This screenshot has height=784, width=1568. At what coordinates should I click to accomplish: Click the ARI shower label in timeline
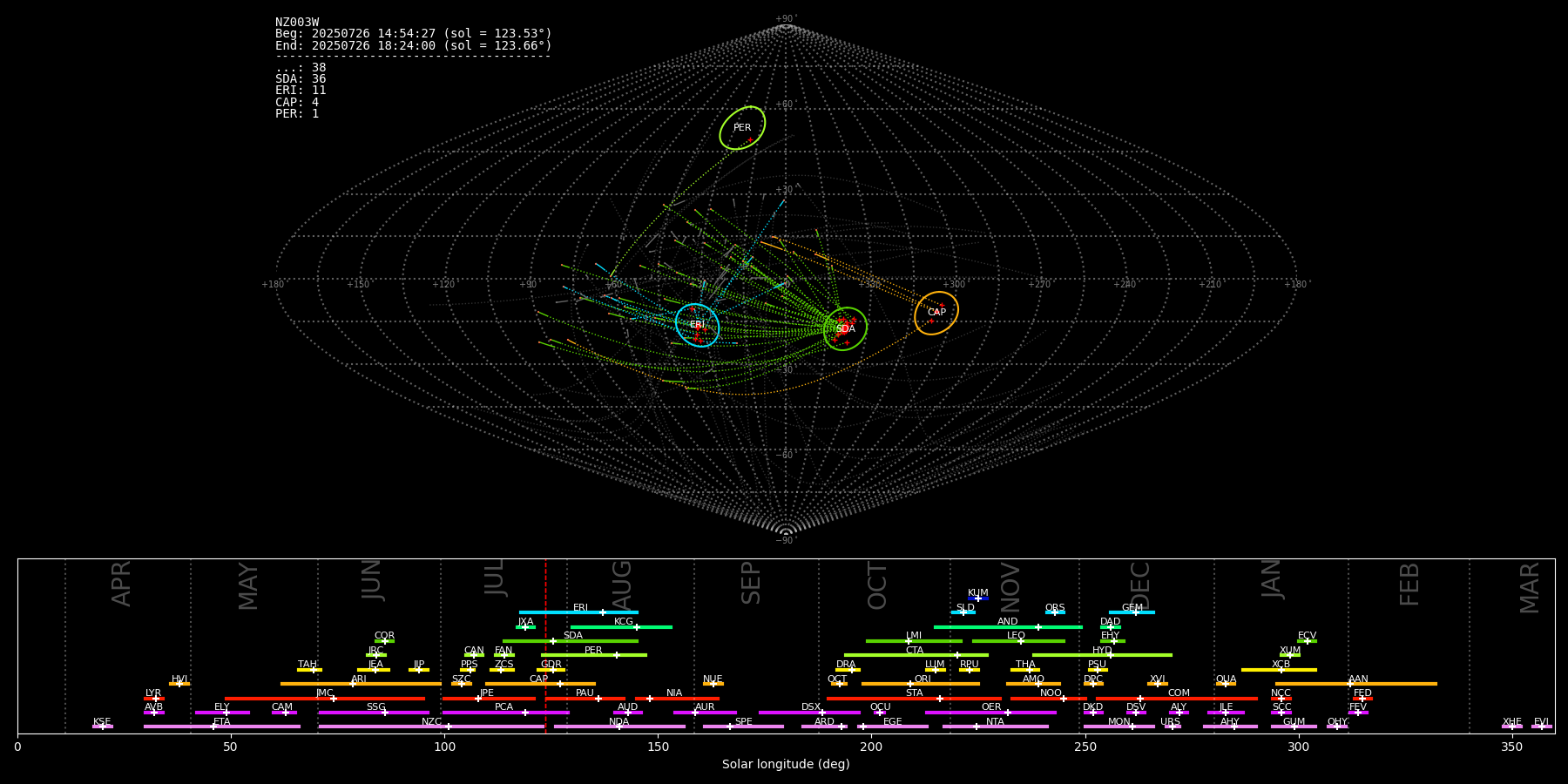click(x=359, y=679)
